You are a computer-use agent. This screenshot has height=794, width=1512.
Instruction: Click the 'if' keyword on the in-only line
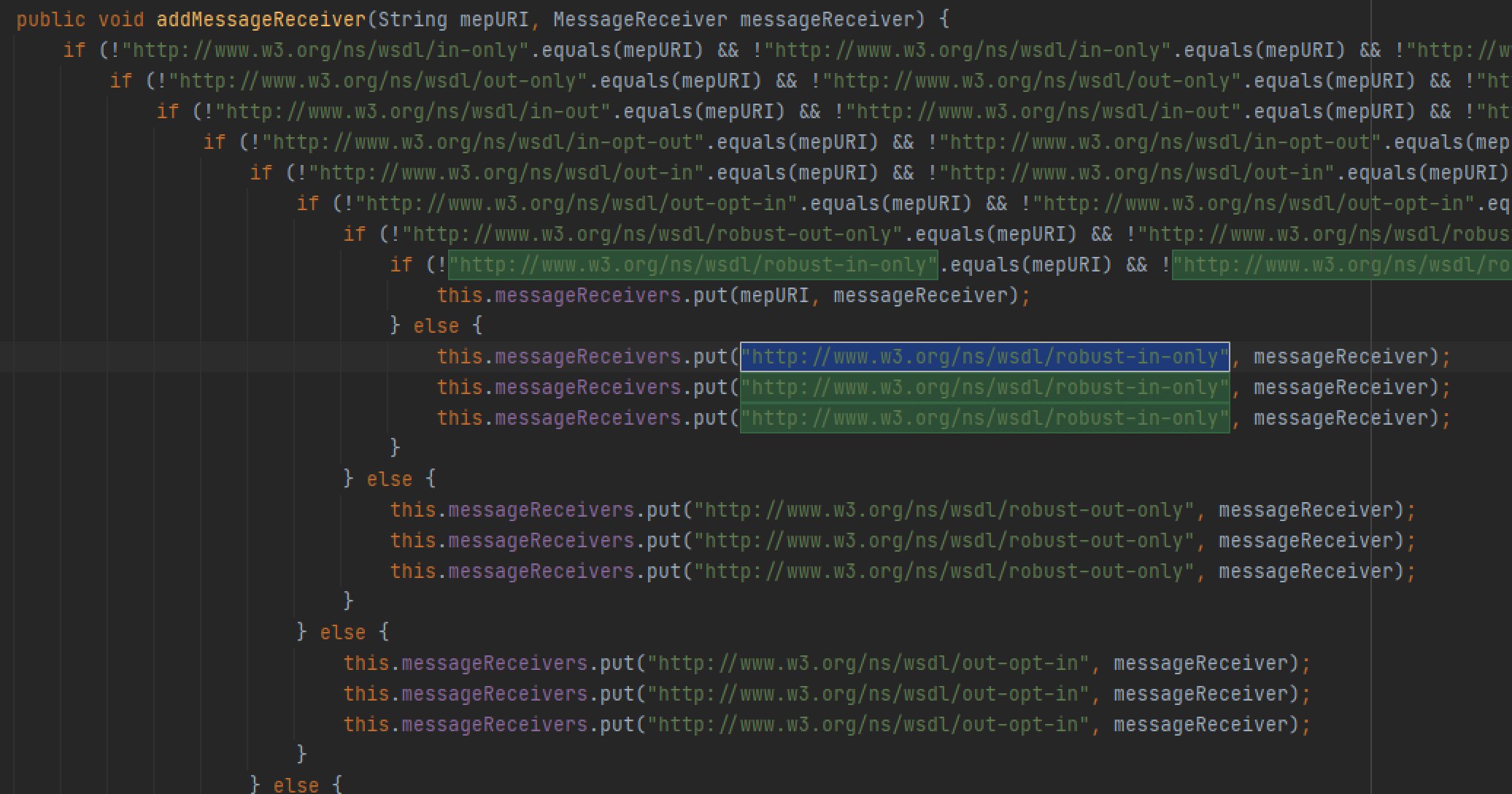74,50
